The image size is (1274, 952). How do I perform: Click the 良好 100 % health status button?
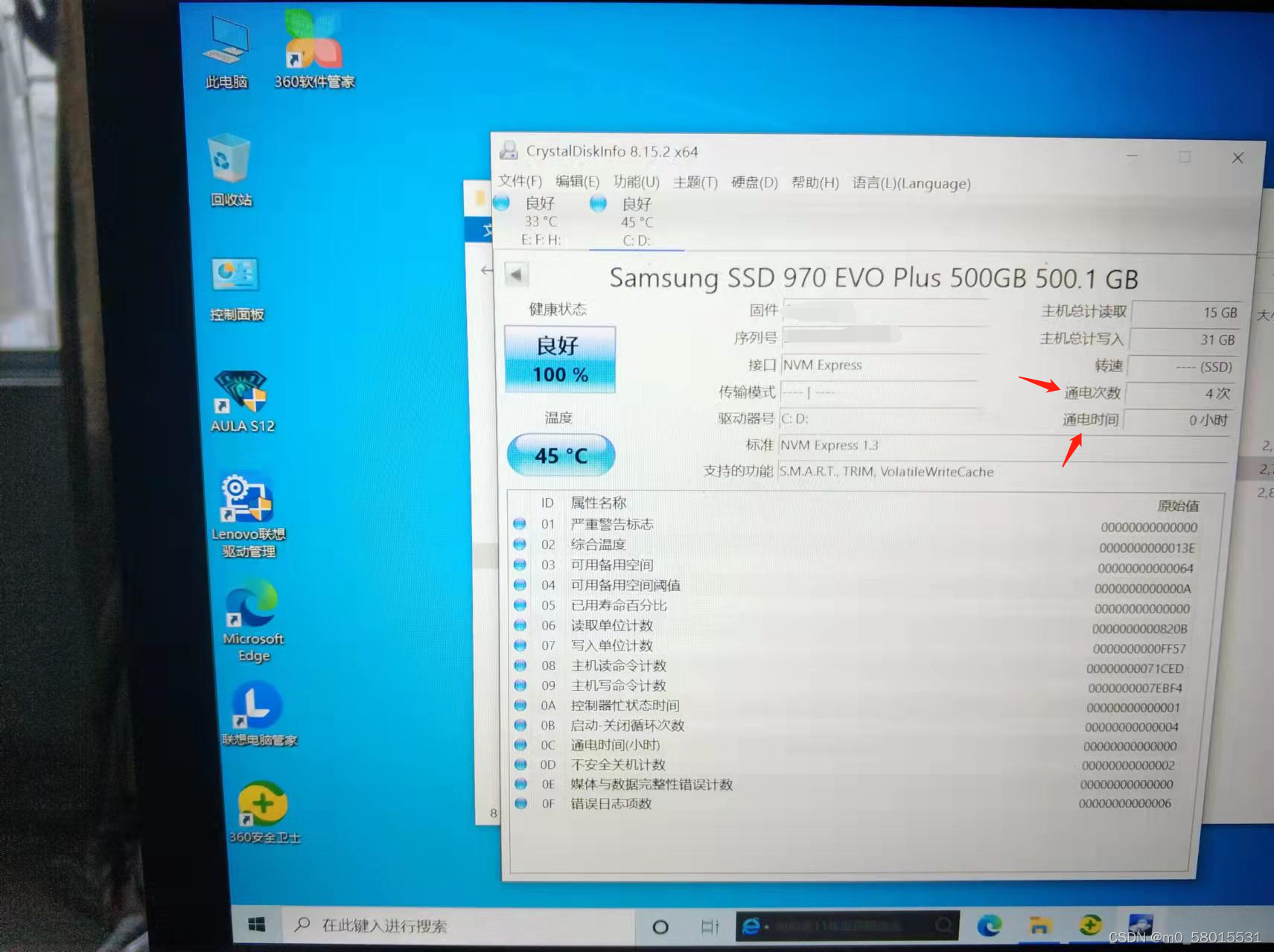click(x=560, y=360)
